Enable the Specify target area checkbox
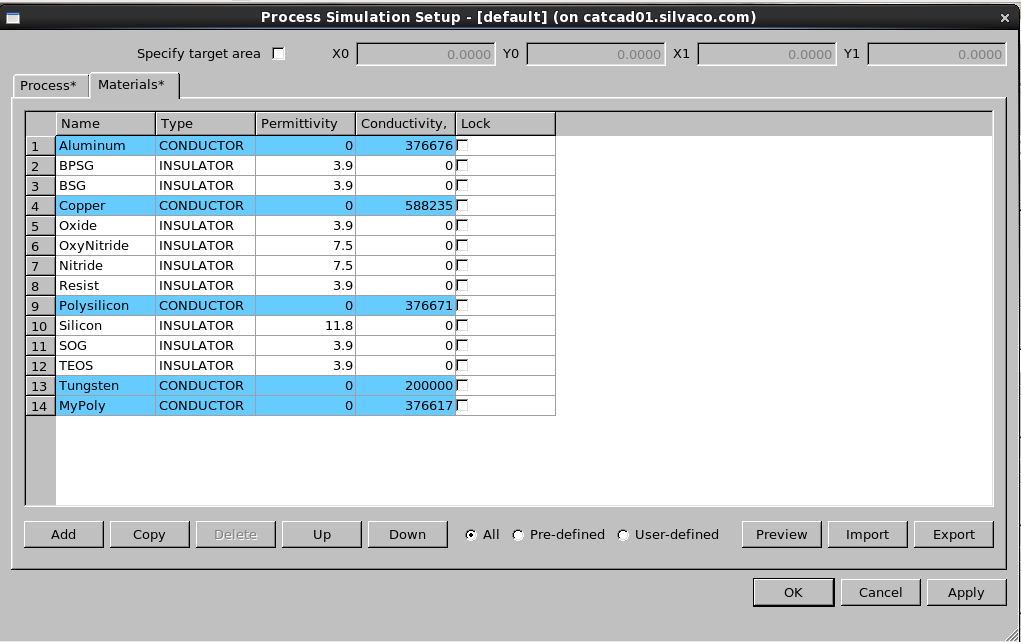1021x642 pixels. [x=279, y=54]
